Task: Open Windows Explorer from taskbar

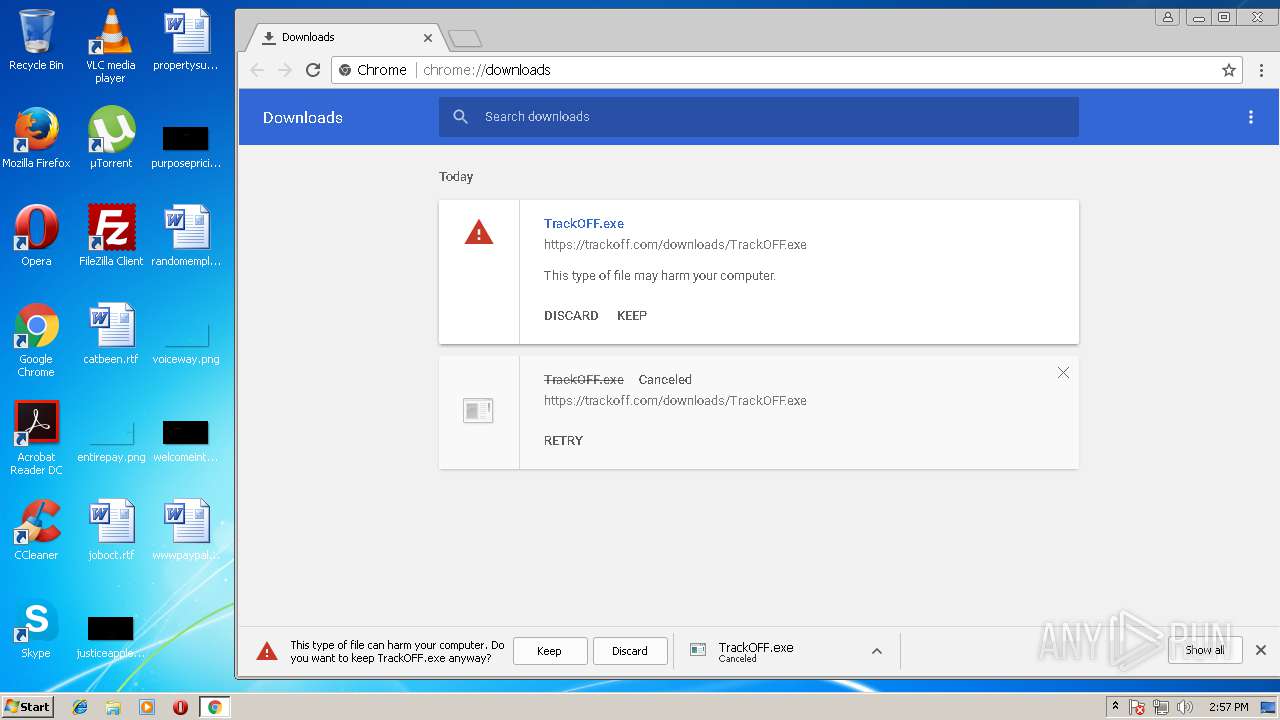Action: (113, 707)
